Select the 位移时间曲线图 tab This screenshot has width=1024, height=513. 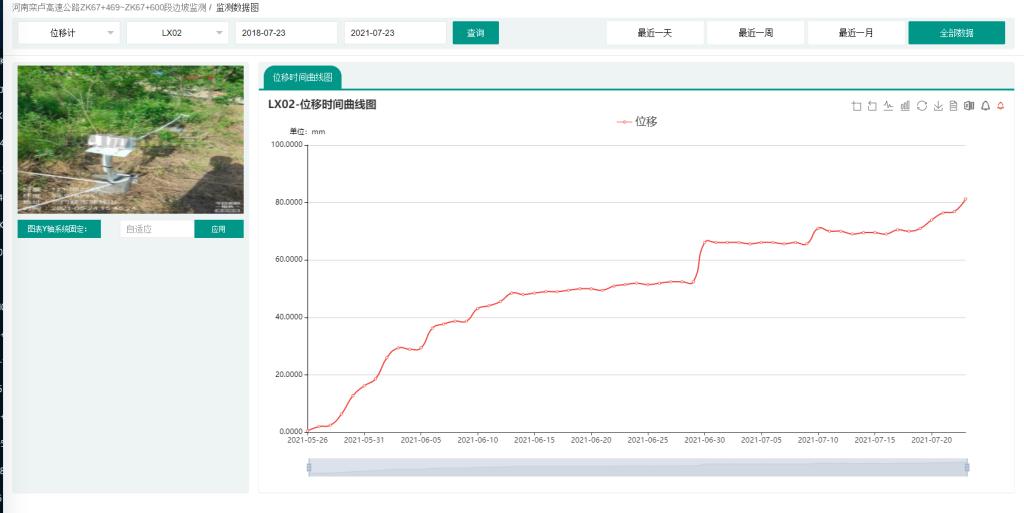tap(302, 77)
